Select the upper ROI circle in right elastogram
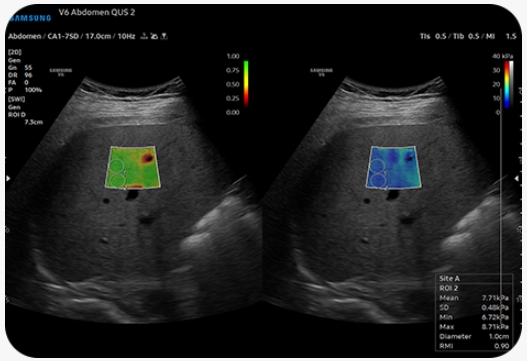 pos(376,167)
